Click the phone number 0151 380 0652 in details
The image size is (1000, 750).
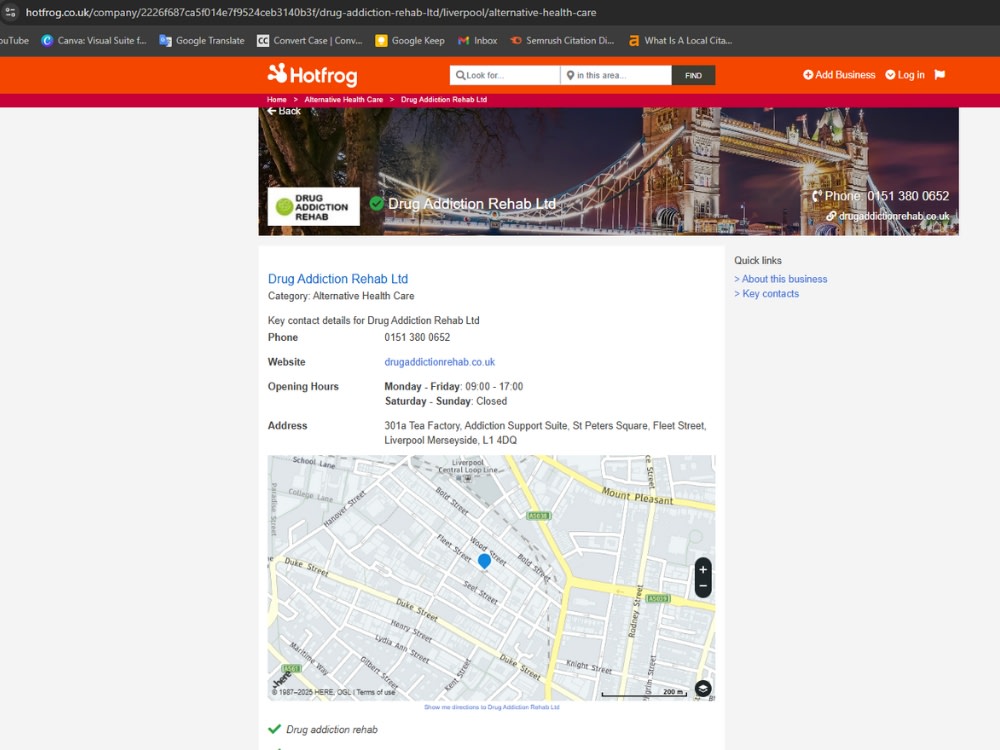417,337
